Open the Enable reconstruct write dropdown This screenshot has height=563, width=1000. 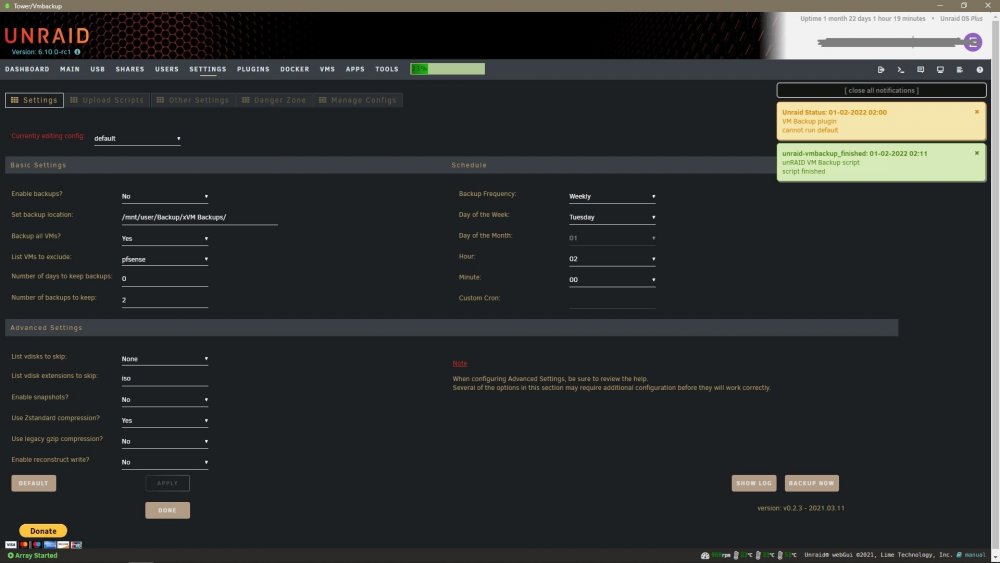(x=165, y=462)
